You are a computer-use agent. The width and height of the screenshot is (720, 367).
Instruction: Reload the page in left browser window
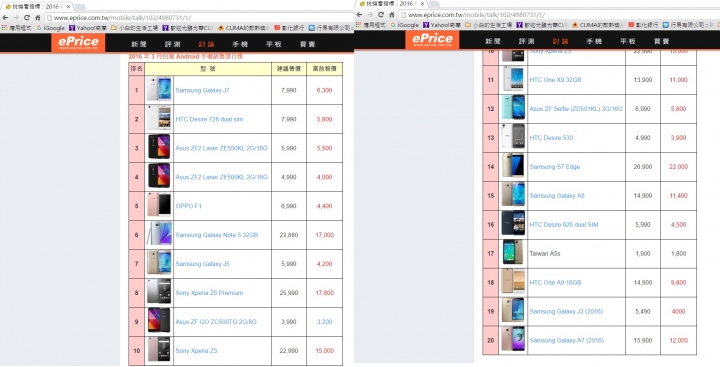(x=27, y=17)
